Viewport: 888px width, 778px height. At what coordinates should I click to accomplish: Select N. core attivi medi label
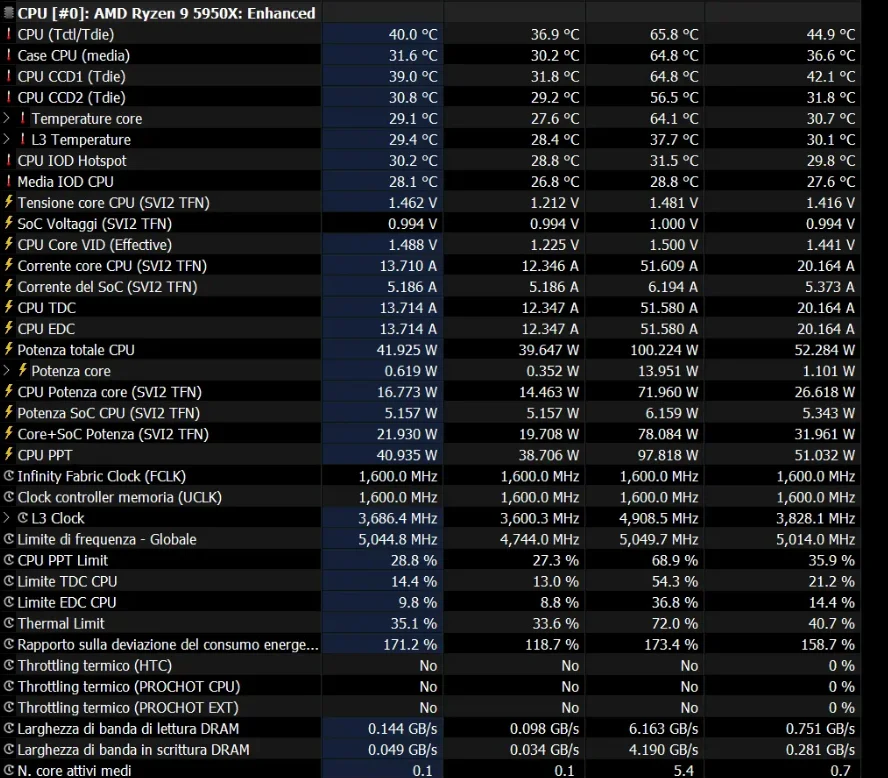point(74,771)
